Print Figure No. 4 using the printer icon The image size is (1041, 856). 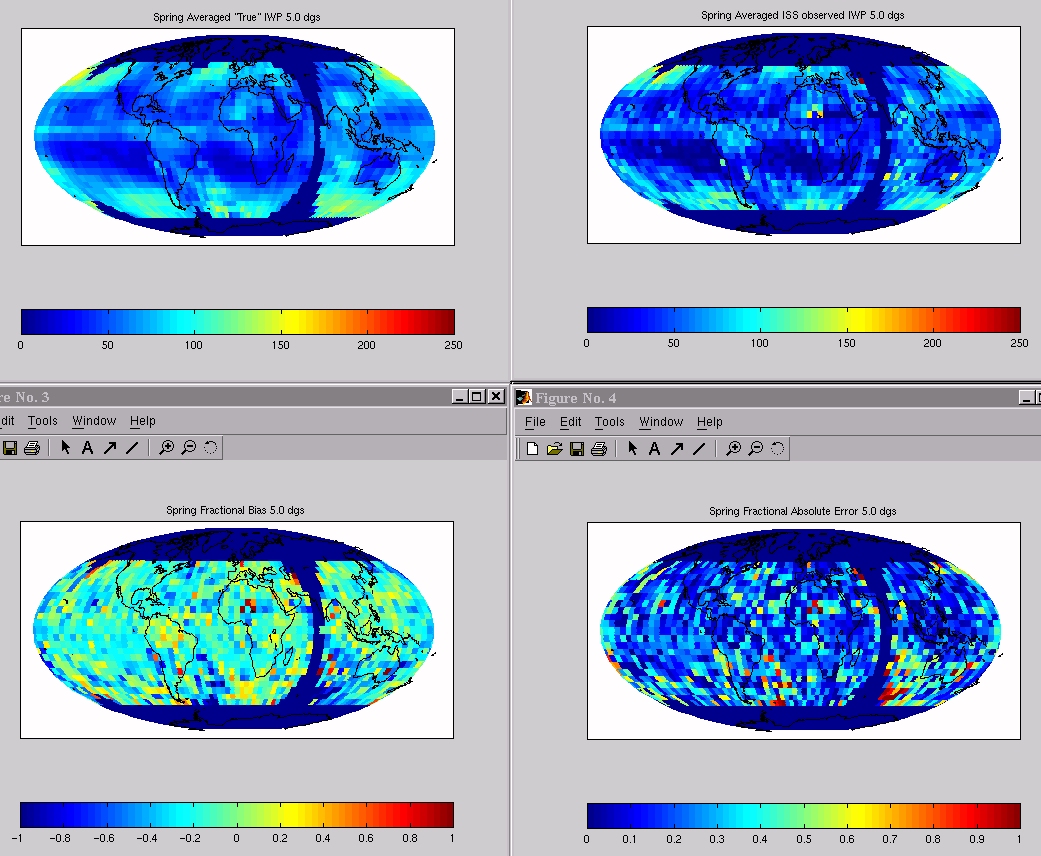coord(598,449)
